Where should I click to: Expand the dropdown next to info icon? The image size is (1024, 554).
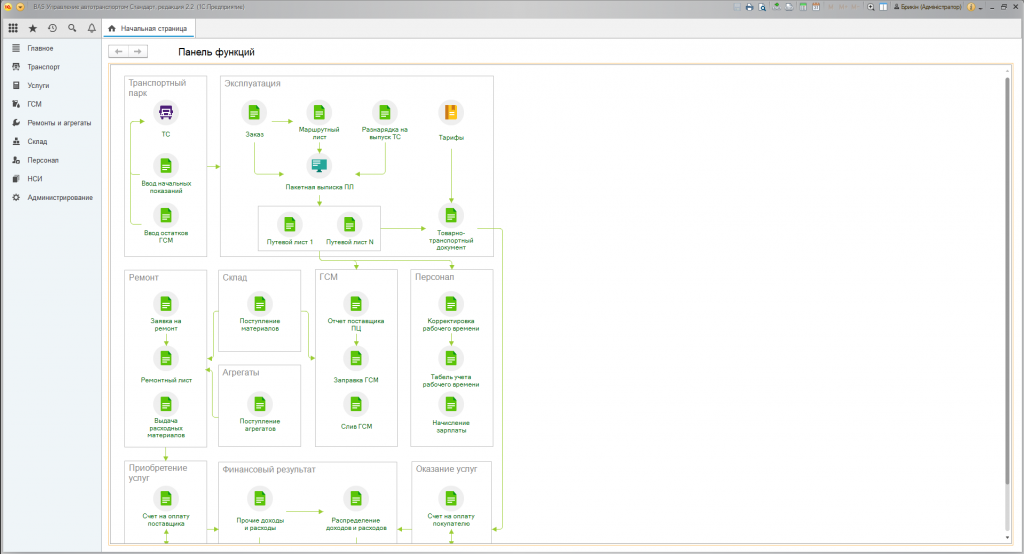980,8
